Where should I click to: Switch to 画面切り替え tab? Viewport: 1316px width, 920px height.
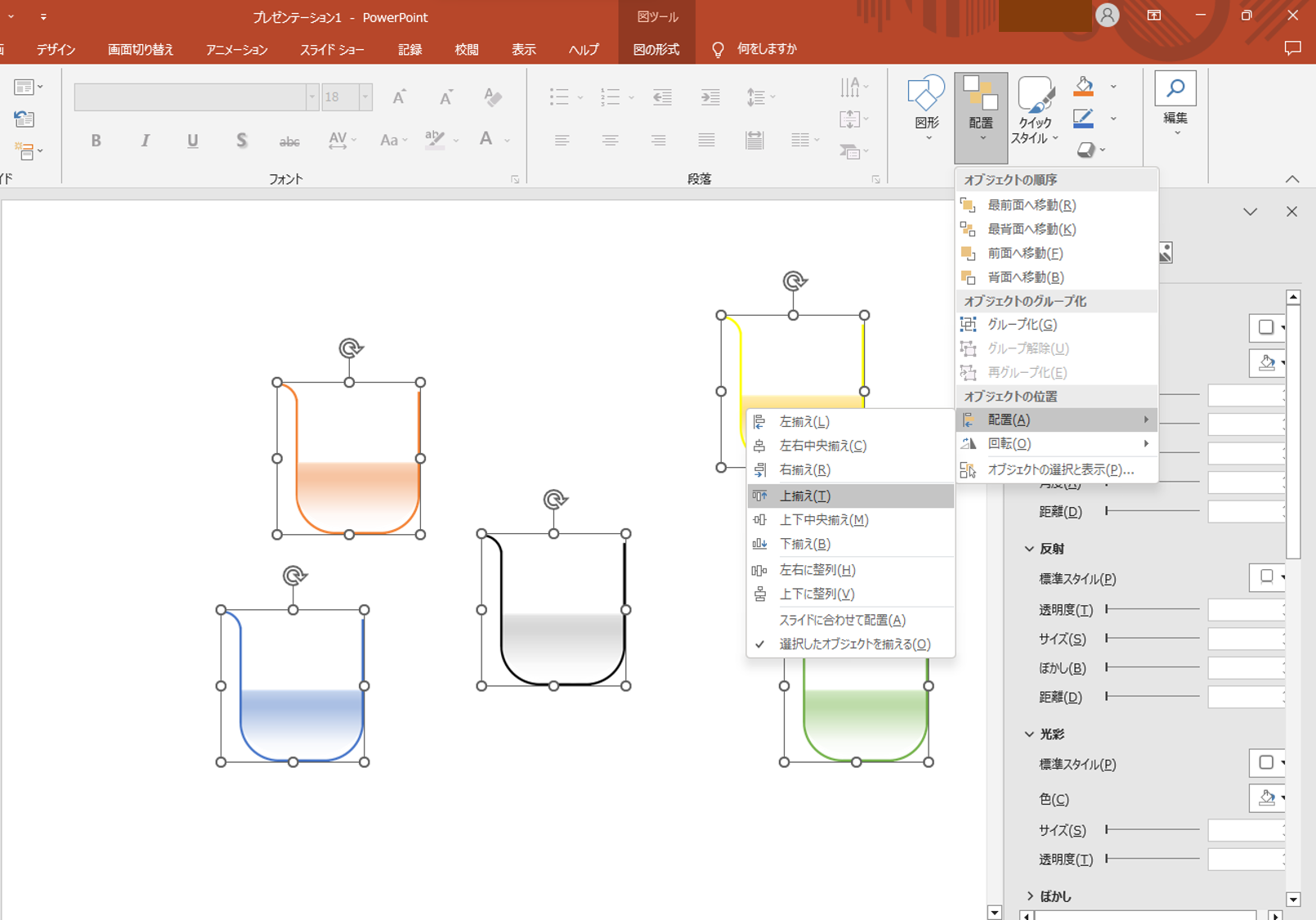pos(141,50)
